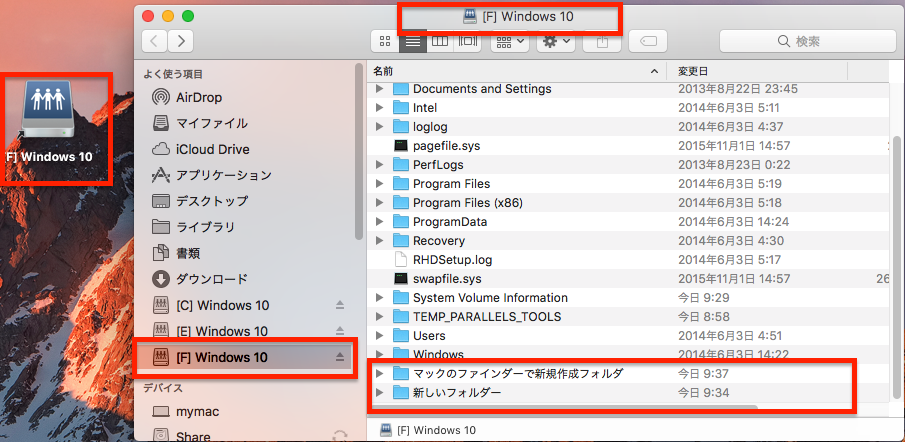Select [C] Windows 10 in the sidebar
This screenshot has width=905, height=442.
(211, 305)
